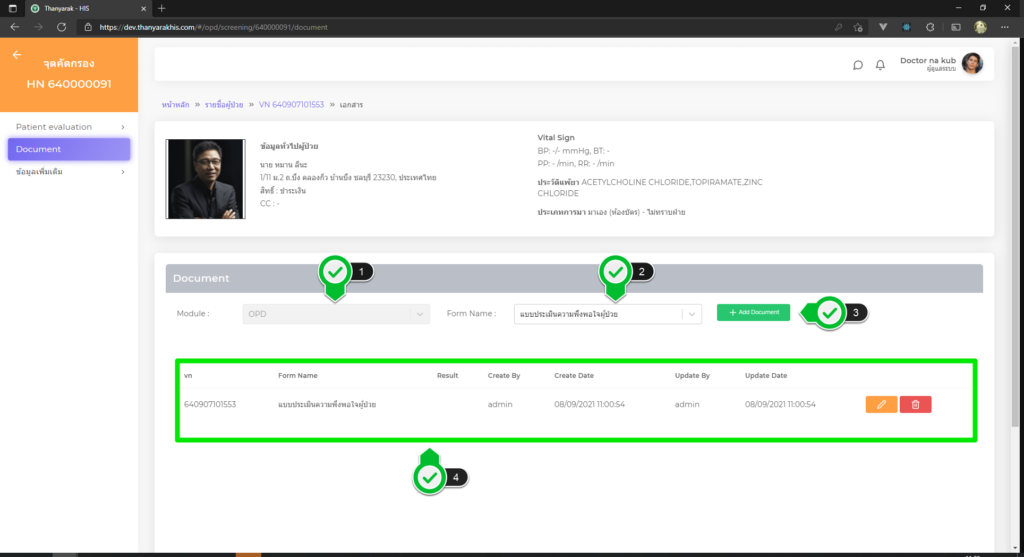Go to หน้าหลัก breadcrumb link
The height and width of the screenshot is (557, 1024).
click(x=175, y=105)
